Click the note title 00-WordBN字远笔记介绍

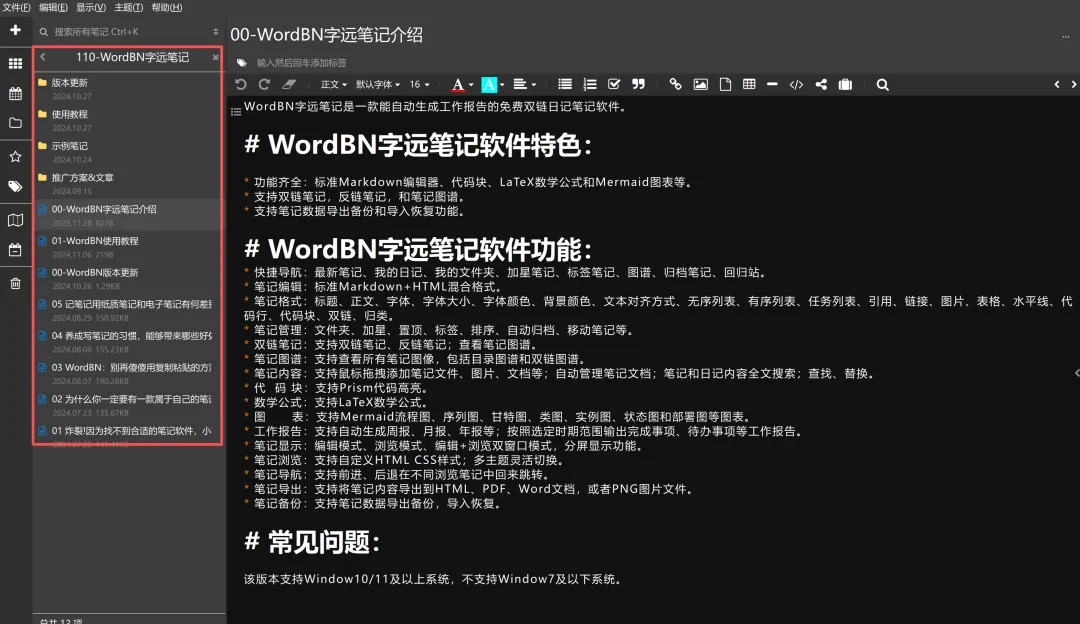click(326, 35)
